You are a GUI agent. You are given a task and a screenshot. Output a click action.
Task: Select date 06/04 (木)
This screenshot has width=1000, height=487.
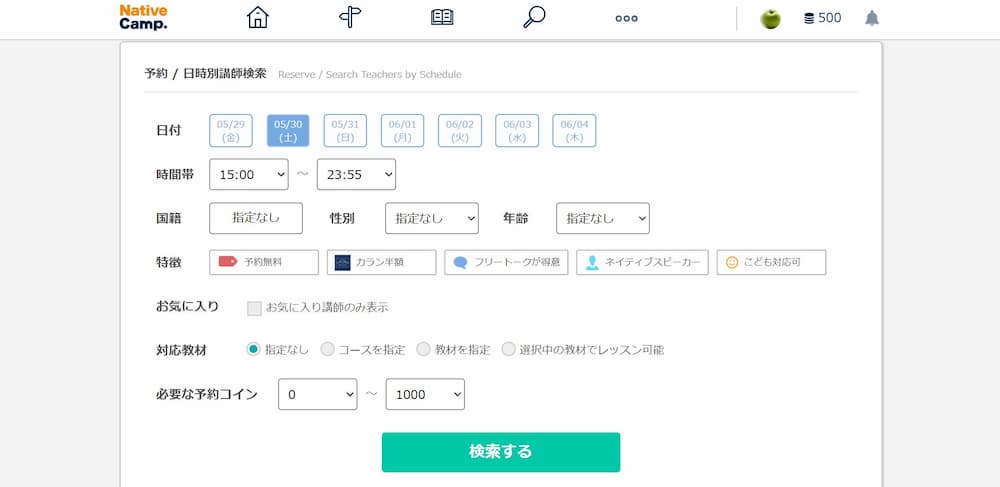(574, 131)
